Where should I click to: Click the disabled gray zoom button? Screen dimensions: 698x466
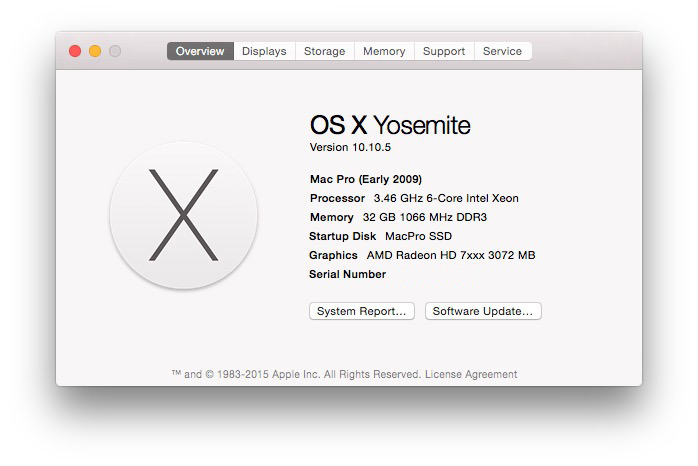[115, 51]
